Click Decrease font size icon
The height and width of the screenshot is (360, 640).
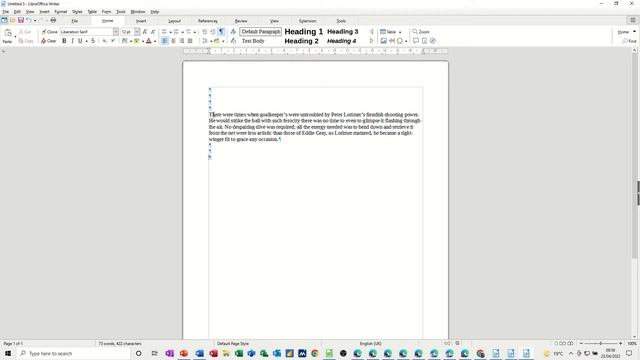pos(153,31)
